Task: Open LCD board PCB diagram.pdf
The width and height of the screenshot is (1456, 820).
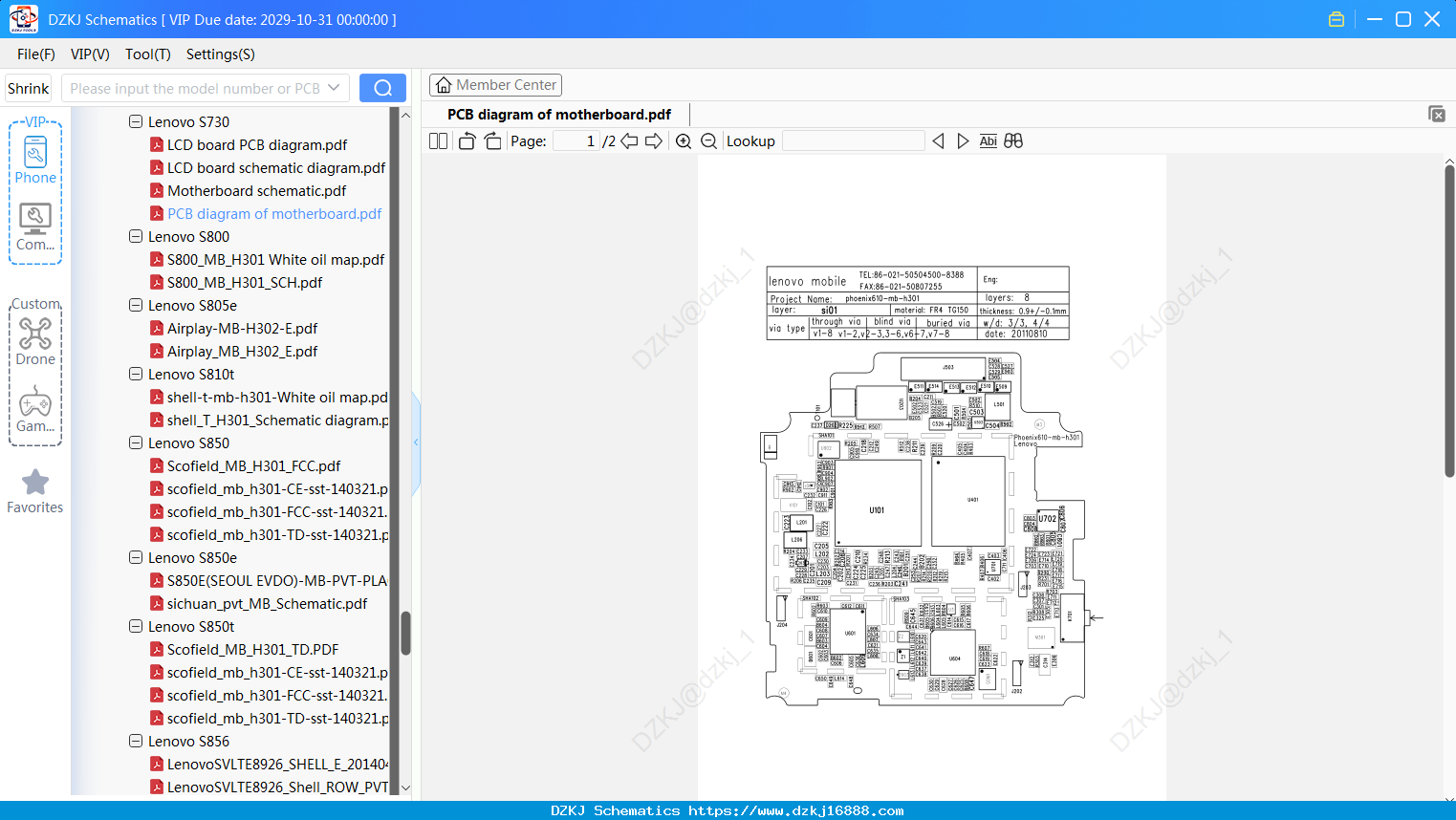Action: tap(257, 145)
